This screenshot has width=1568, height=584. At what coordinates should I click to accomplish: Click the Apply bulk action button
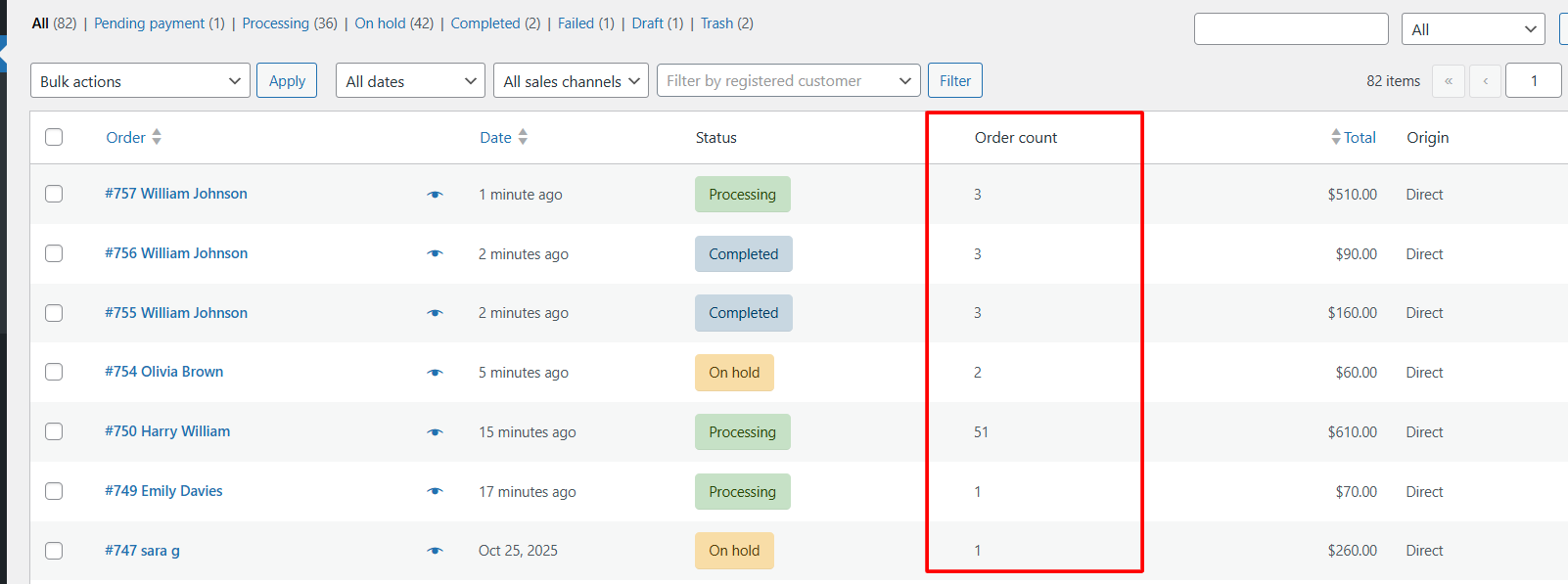pos(287,81)
